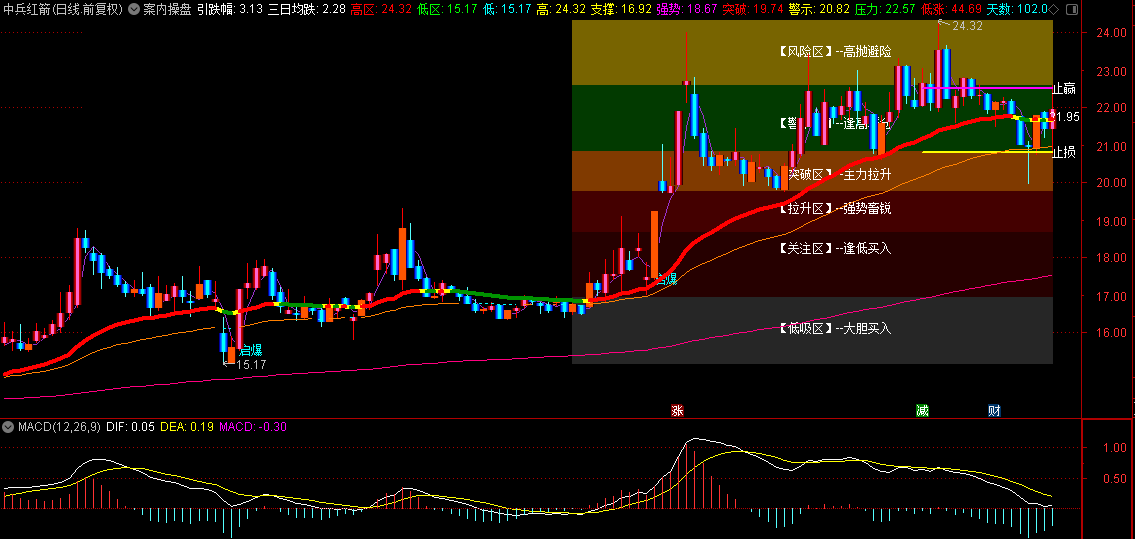The image size is (1135, 539).
Task: Click the red 高区: 24.32 value
Action: point(381,9)
